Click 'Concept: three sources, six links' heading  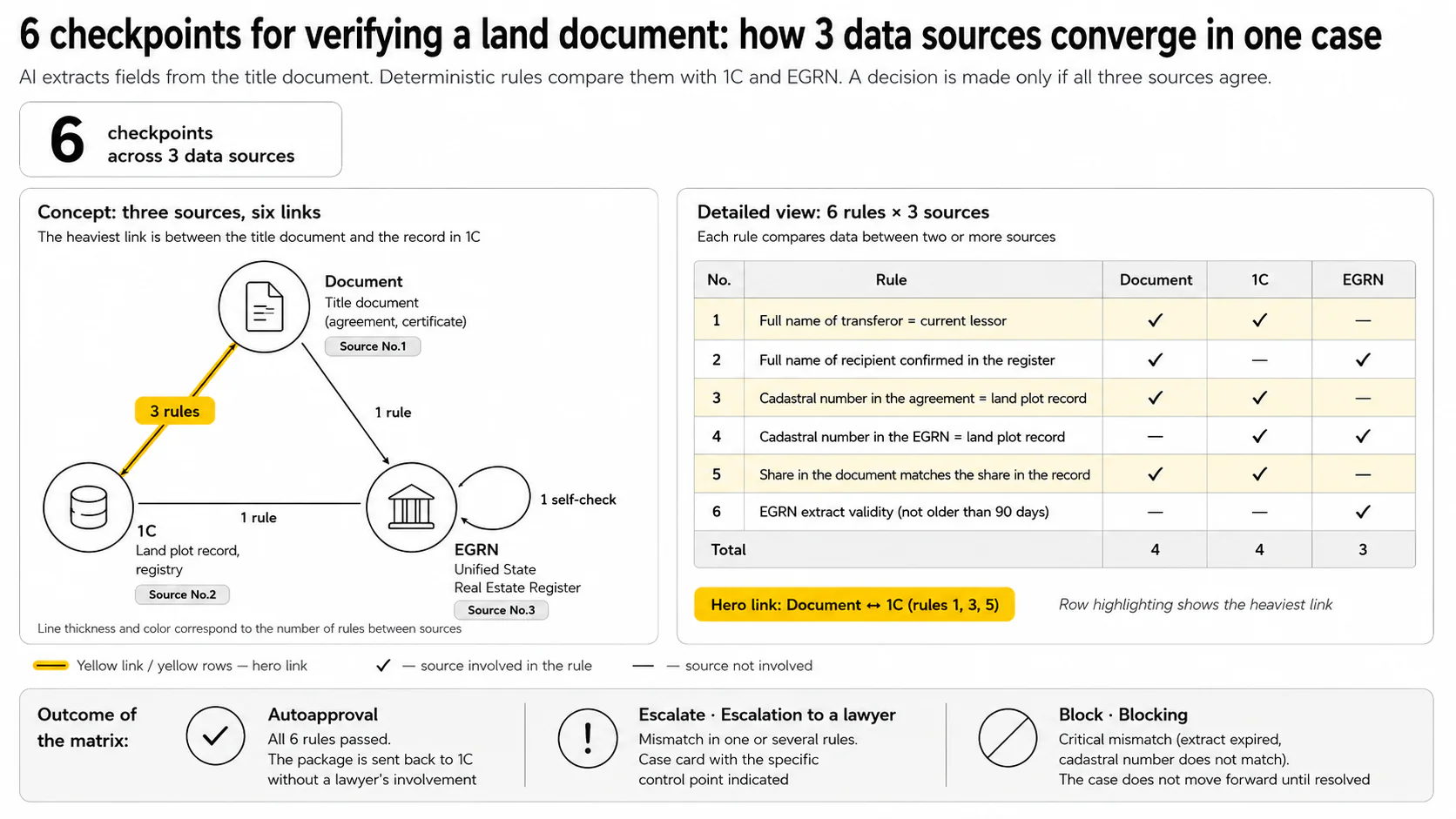pos(179,212)
